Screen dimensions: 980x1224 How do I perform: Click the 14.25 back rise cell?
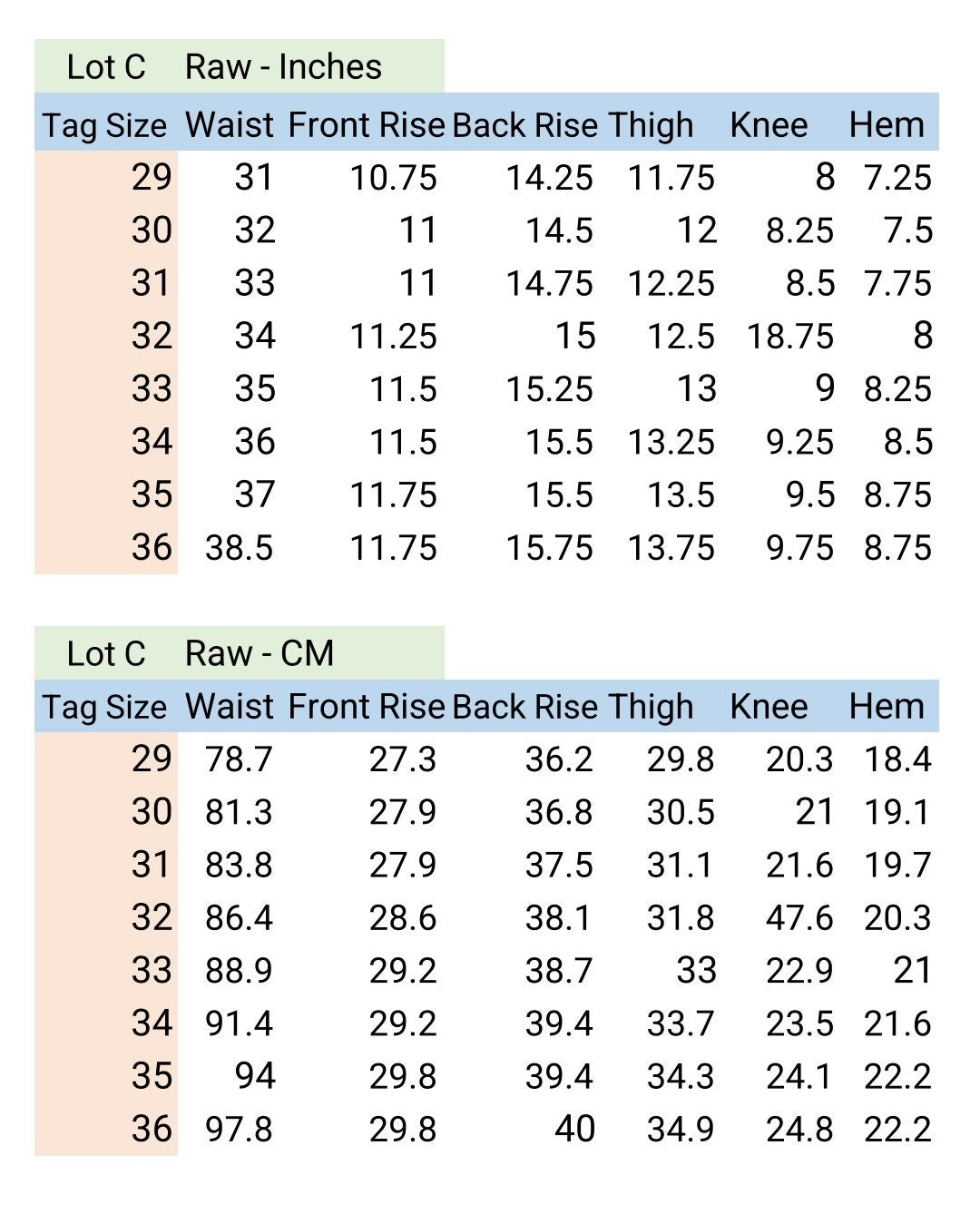point(549,178)
